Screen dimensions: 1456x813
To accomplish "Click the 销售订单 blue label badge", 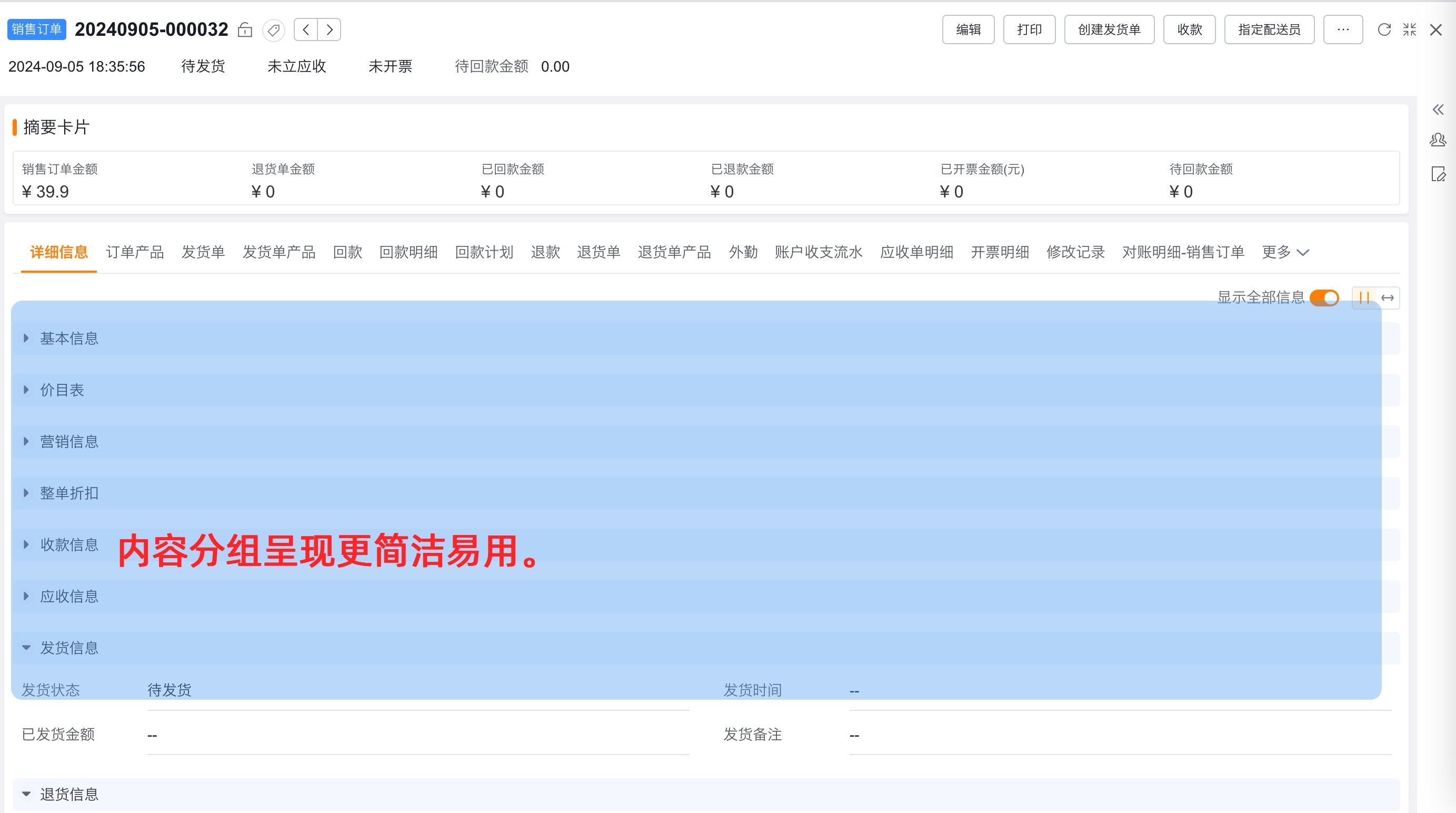I will [x=37, y=29].
